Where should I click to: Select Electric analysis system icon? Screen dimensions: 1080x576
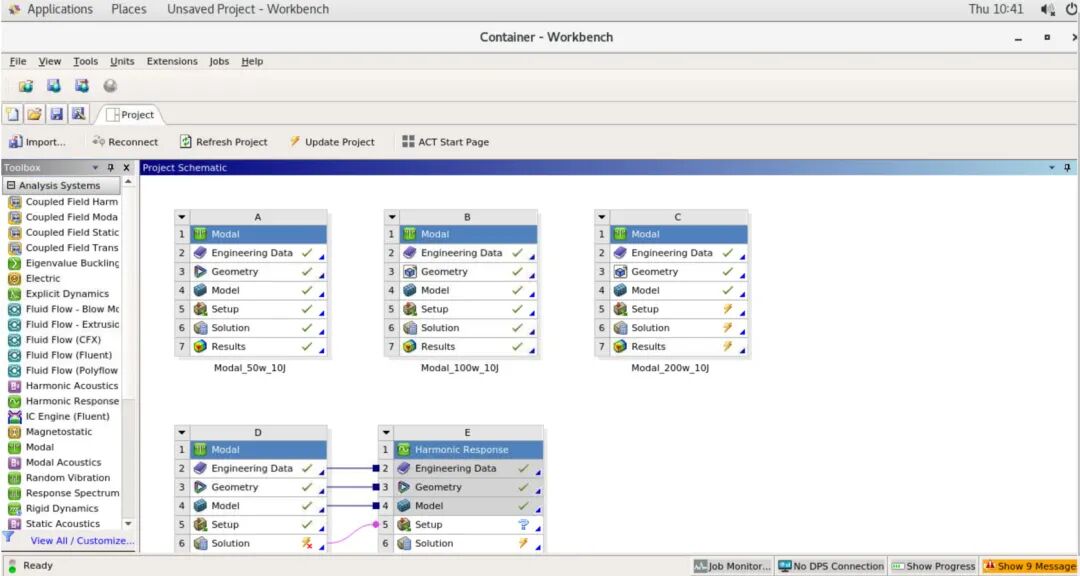coord(14,278)
